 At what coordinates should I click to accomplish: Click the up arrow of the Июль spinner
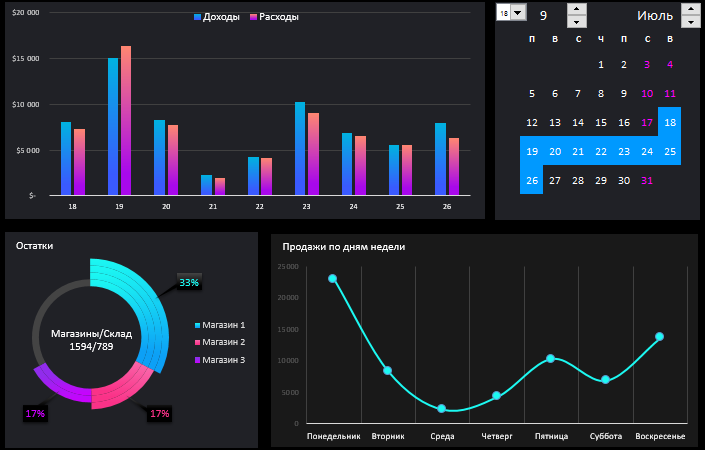pos(690,9)
